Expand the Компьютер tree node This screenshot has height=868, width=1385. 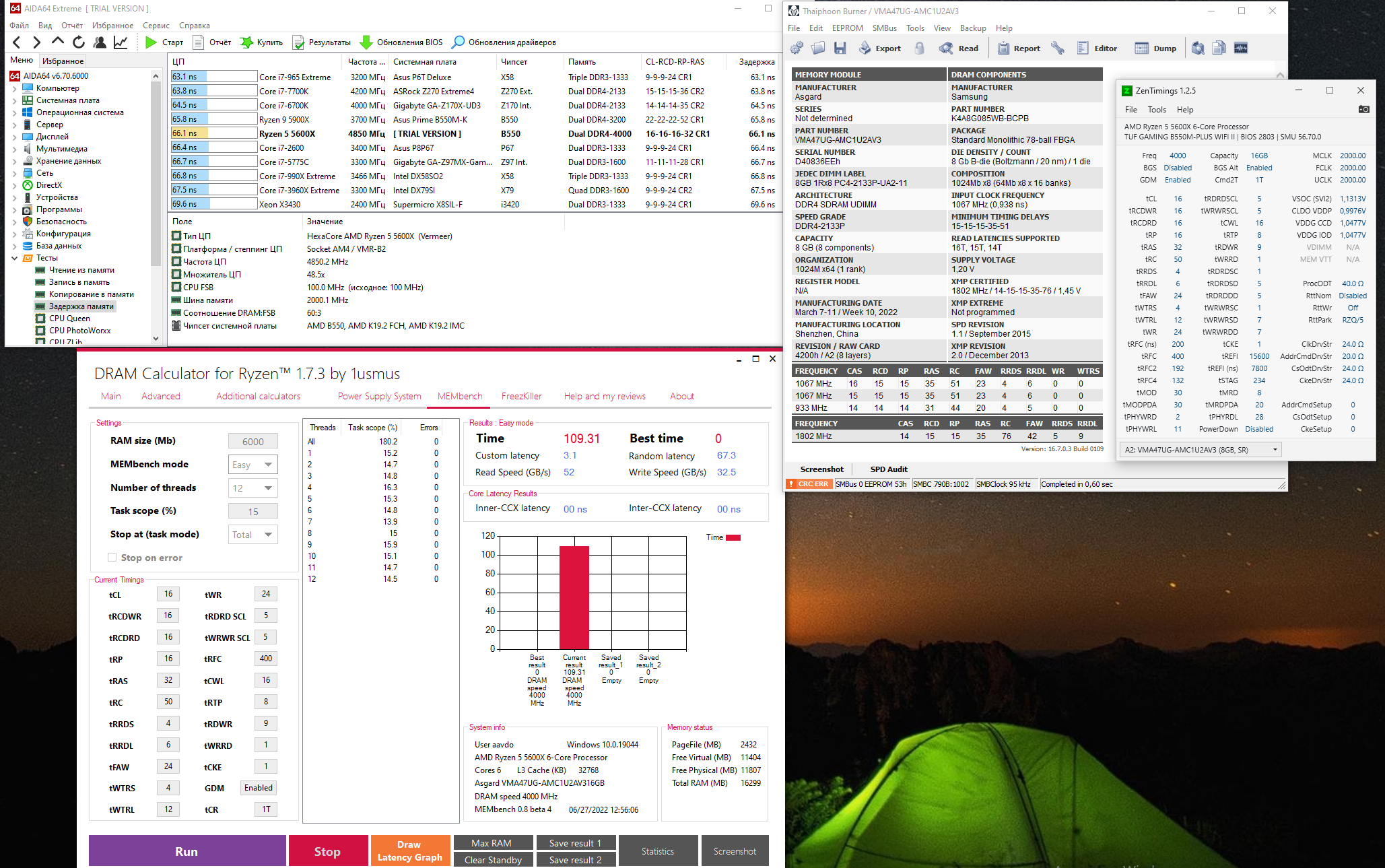[15, 89]
